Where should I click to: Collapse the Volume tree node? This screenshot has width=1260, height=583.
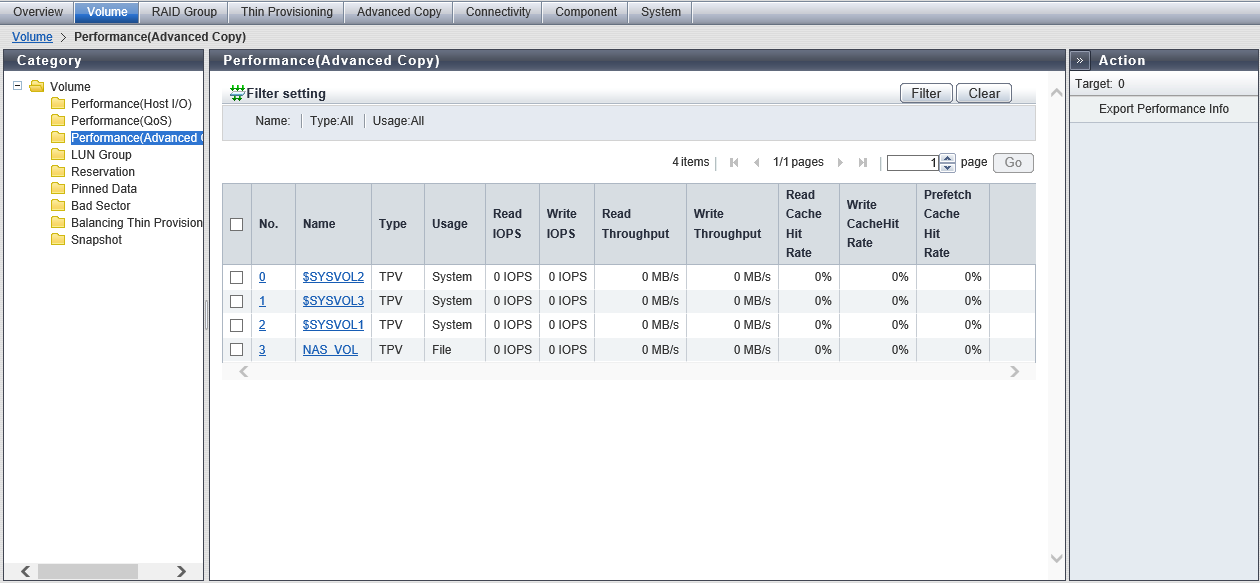click(x=19, y=86)
